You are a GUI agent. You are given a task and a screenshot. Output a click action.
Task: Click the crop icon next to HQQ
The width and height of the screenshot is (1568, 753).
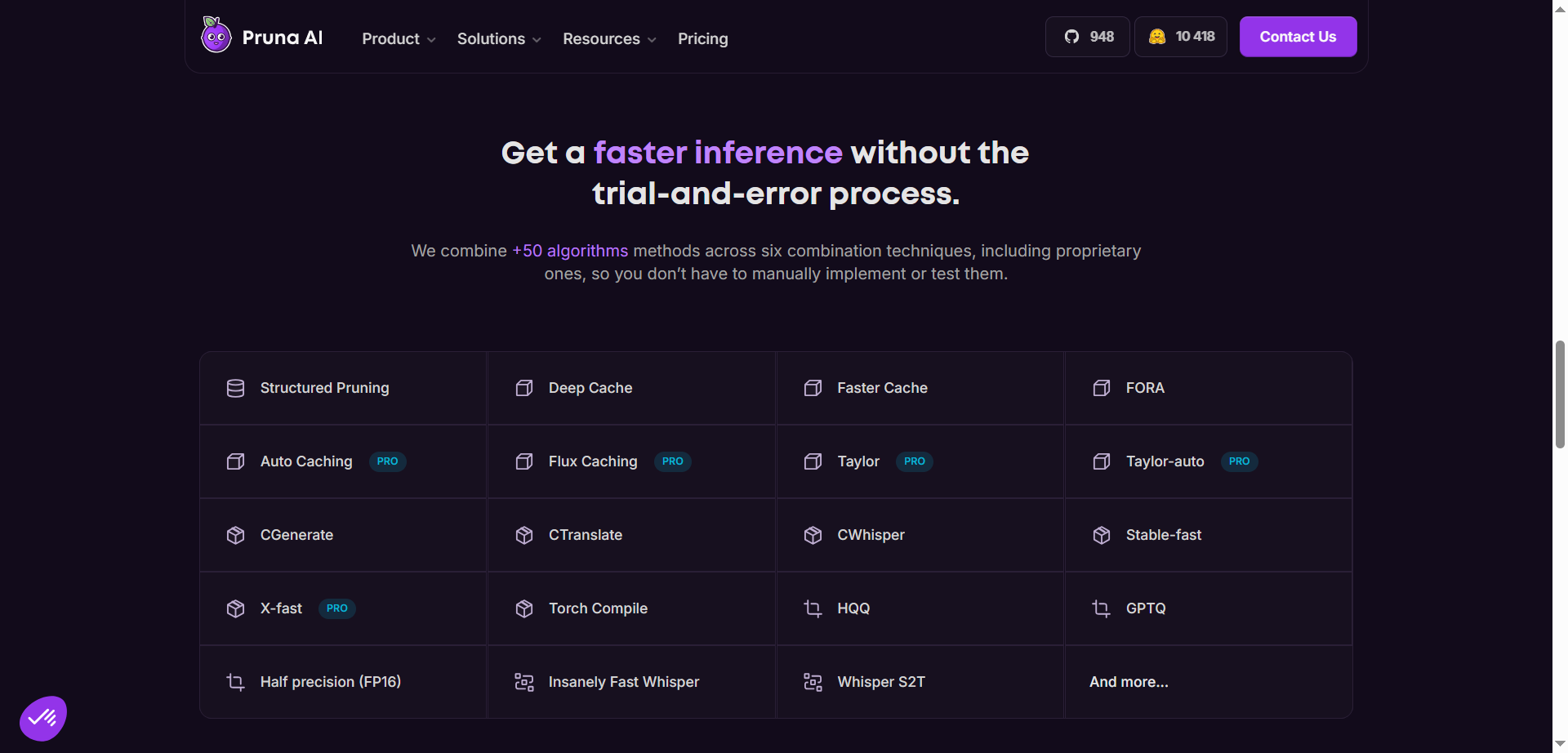click(813, 608)
